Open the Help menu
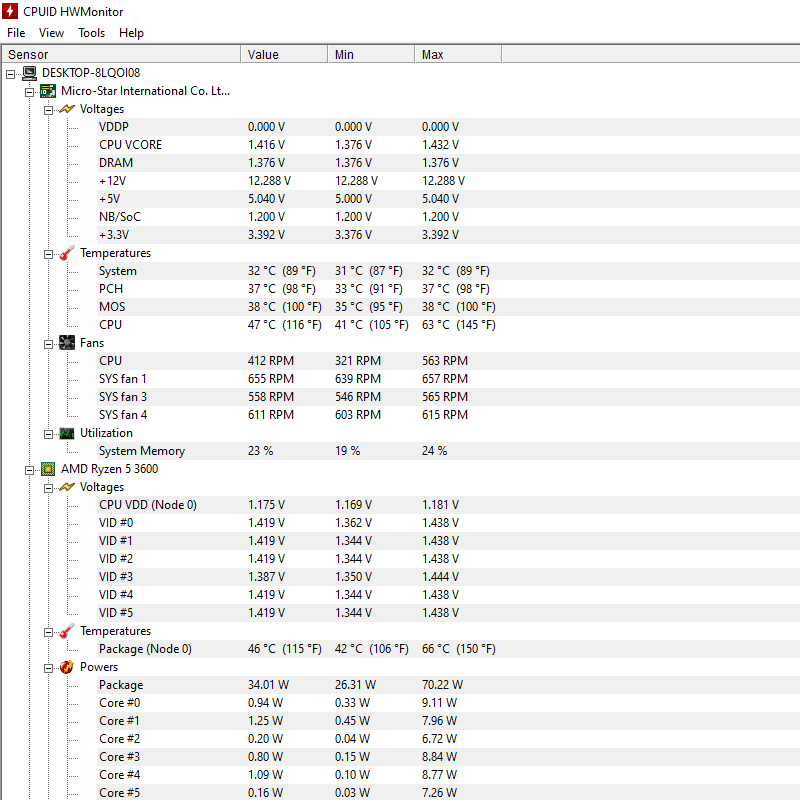800x800 pixels. (131, 33)
